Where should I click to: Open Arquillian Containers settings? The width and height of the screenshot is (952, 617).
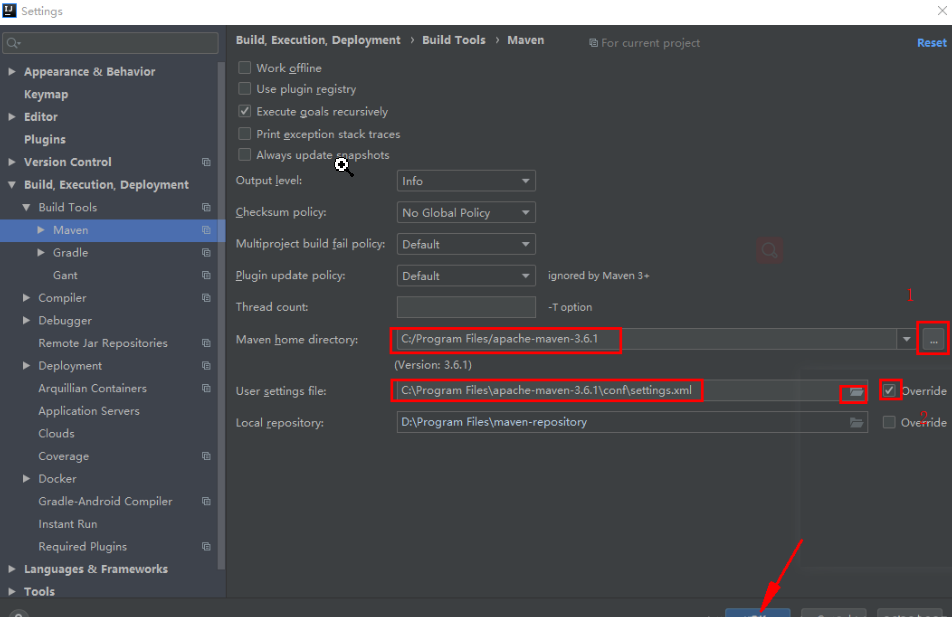pyautogui.click(x=92, y=388)
